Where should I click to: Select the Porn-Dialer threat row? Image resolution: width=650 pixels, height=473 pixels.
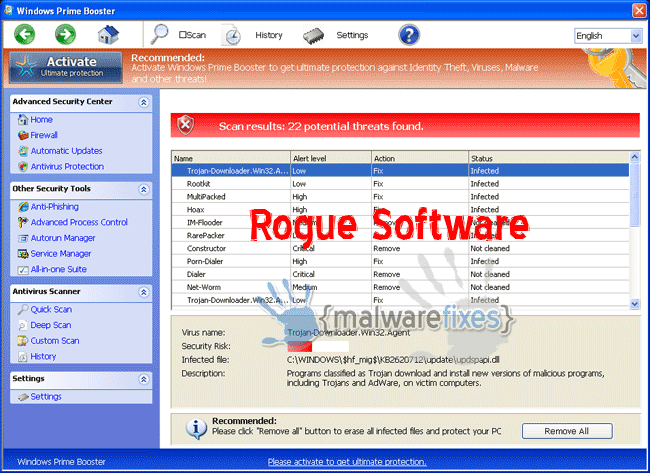coord(400,261)
